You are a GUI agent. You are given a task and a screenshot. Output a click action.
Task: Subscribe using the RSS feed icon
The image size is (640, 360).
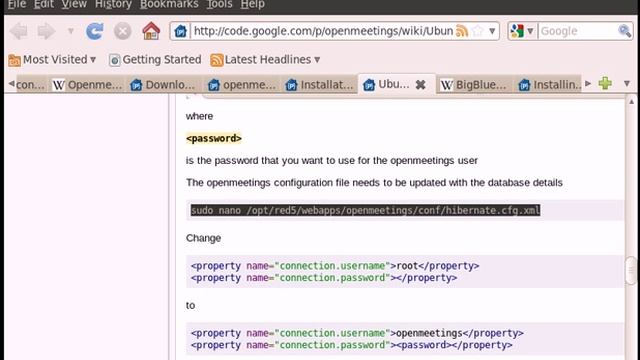pos(462,31)
